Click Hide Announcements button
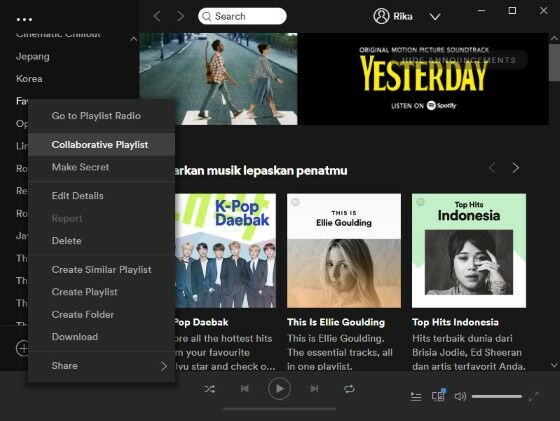Viewport: 560px width, 421px height. pyautogui.click(x=460, y=60)
